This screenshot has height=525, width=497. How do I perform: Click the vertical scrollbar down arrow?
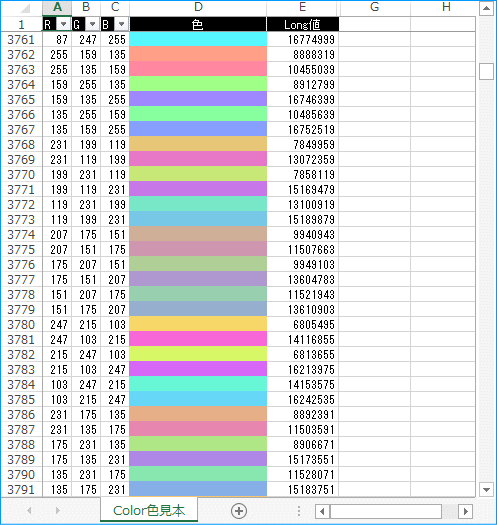486,490
